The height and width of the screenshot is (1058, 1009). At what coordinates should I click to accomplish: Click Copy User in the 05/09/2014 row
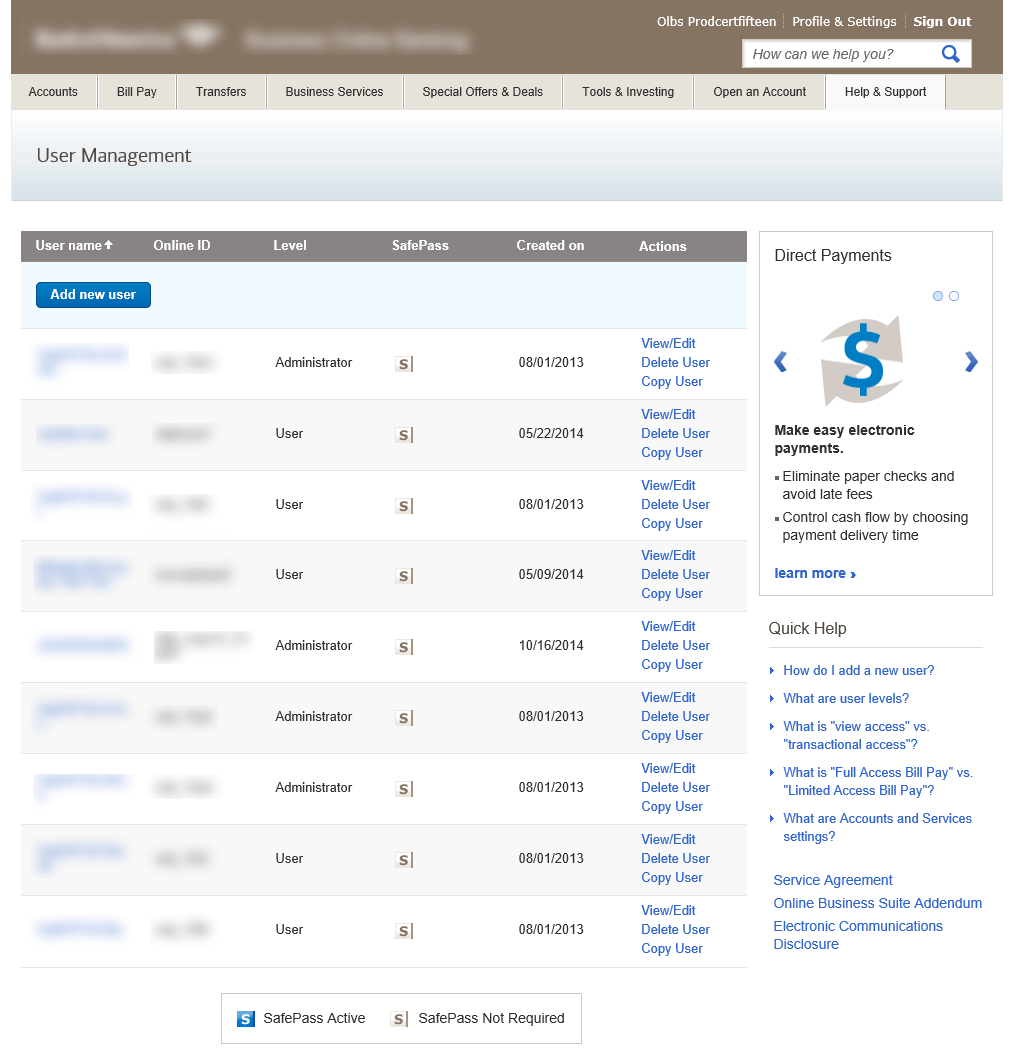click(x=672, y=594)
